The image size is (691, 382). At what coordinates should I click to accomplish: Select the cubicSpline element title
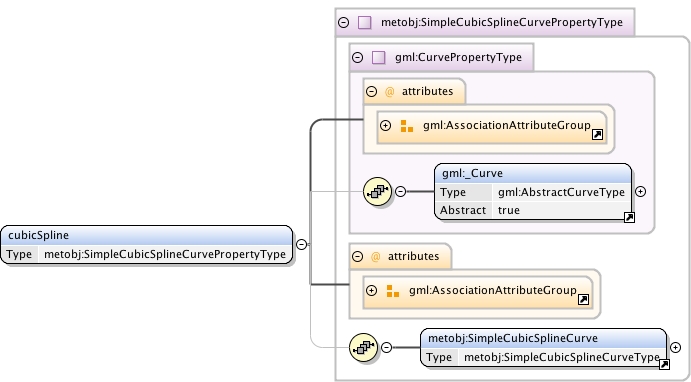(38, 235)
